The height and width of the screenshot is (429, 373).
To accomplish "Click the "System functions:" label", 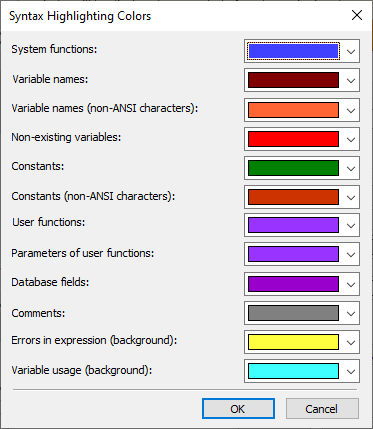I will pyautogui.click(x=54, y=49).
